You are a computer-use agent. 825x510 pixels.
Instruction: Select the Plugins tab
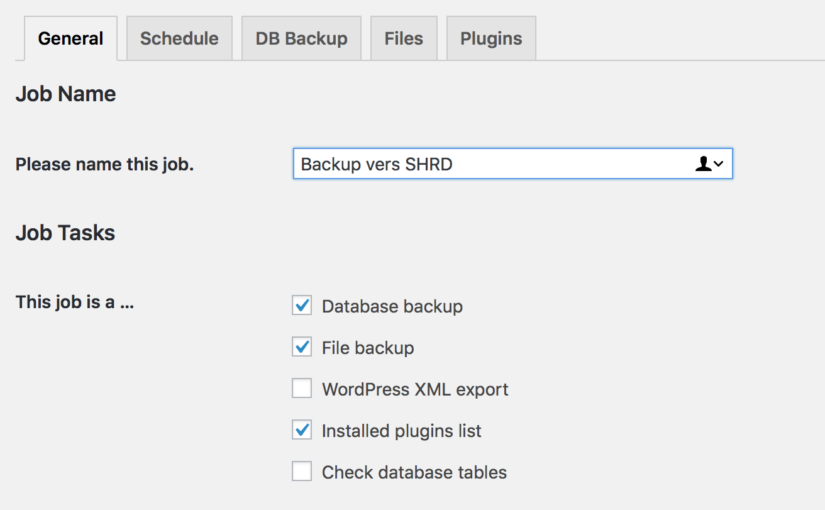tap(490, 39)
